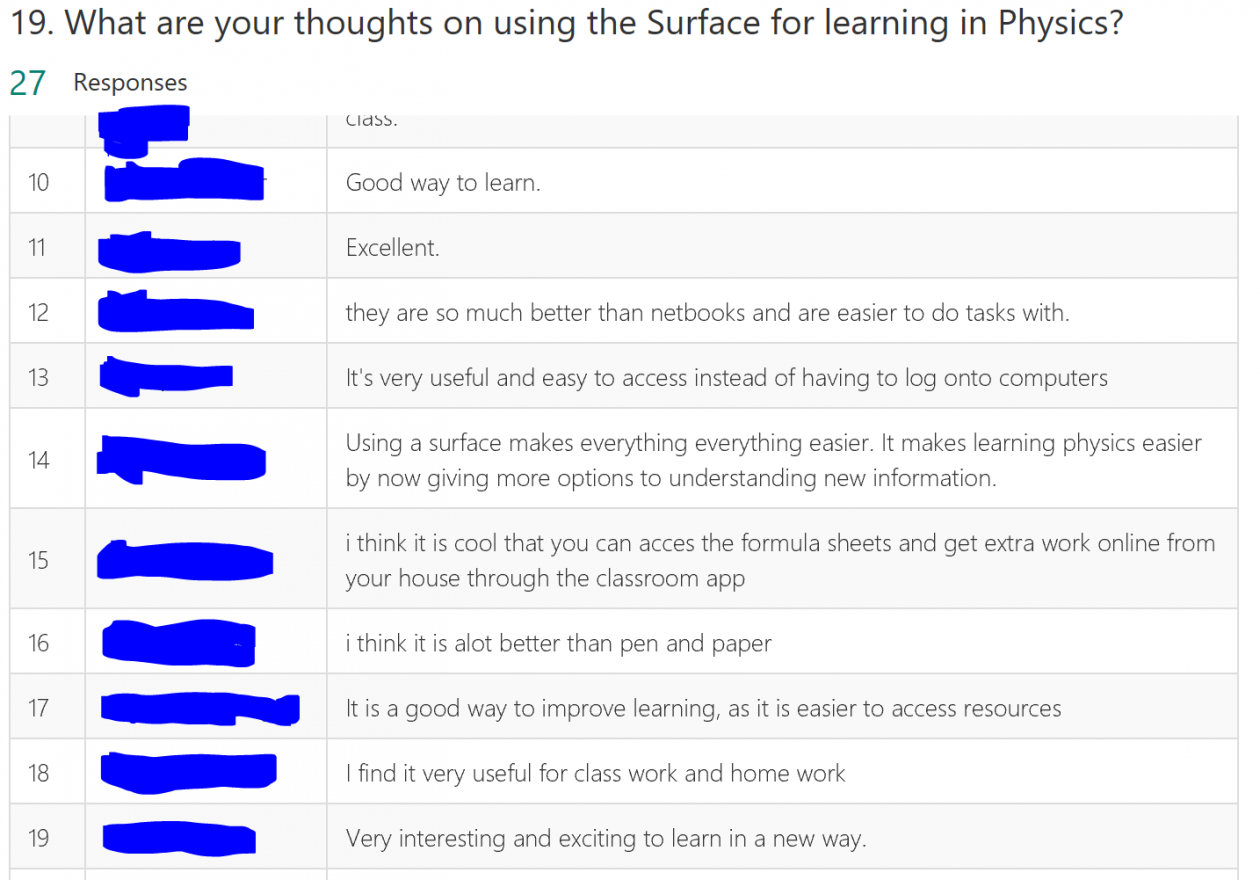Click row 13 response about logging onto computers
The image size is (1260, 880).
click(x=726, y=377)
